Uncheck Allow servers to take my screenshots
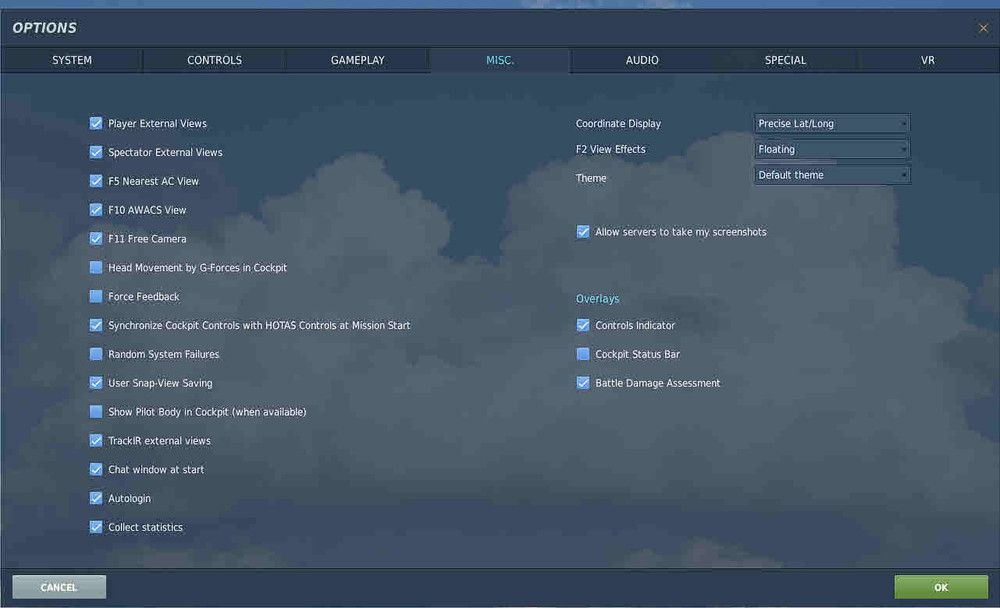Image resolution: width=1000 pixels, height=608 pixels. click(x=583, y=232)
